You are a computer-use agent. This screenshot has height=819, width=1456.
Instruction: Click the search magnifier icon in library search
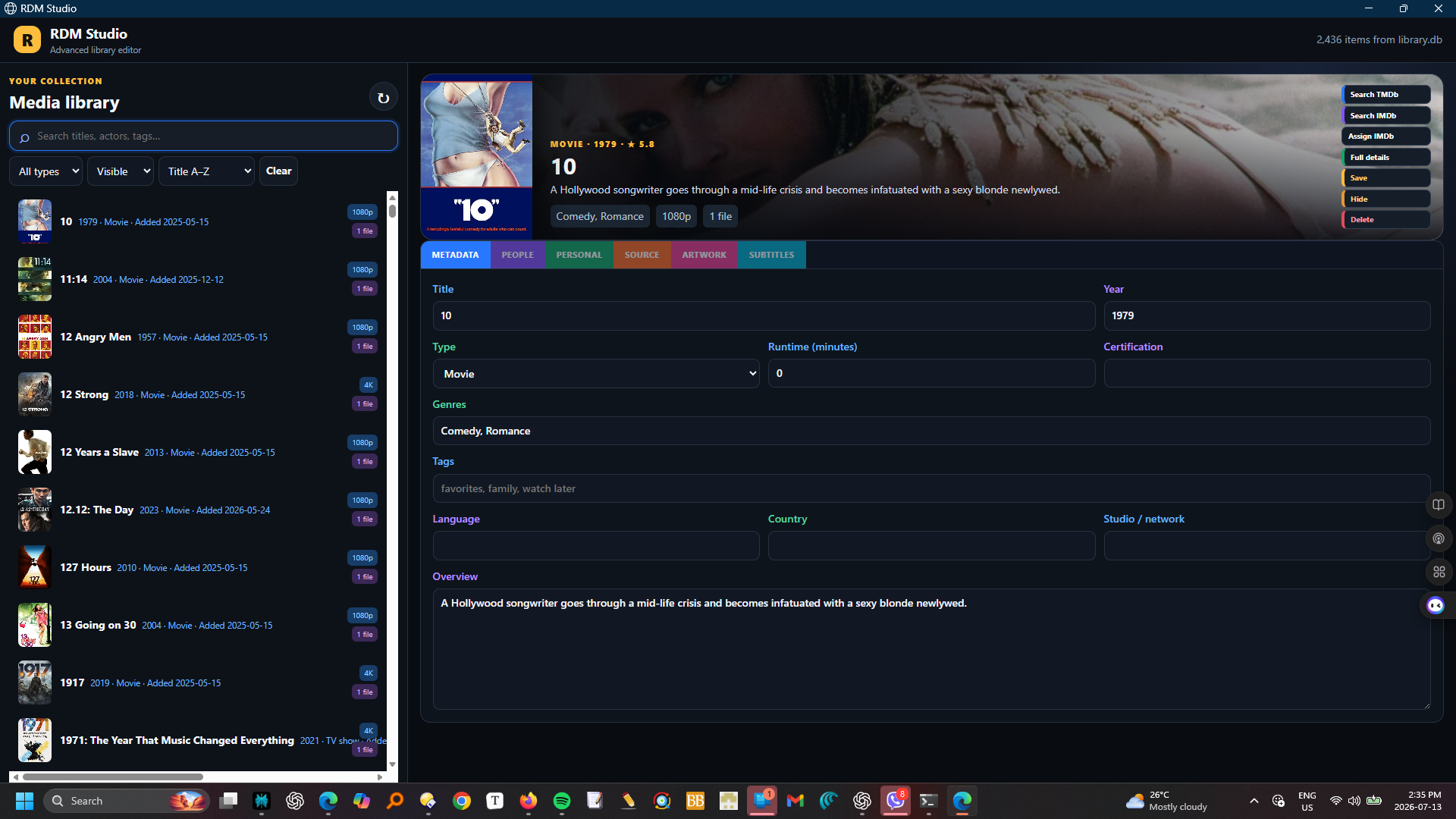click(24, 137)
